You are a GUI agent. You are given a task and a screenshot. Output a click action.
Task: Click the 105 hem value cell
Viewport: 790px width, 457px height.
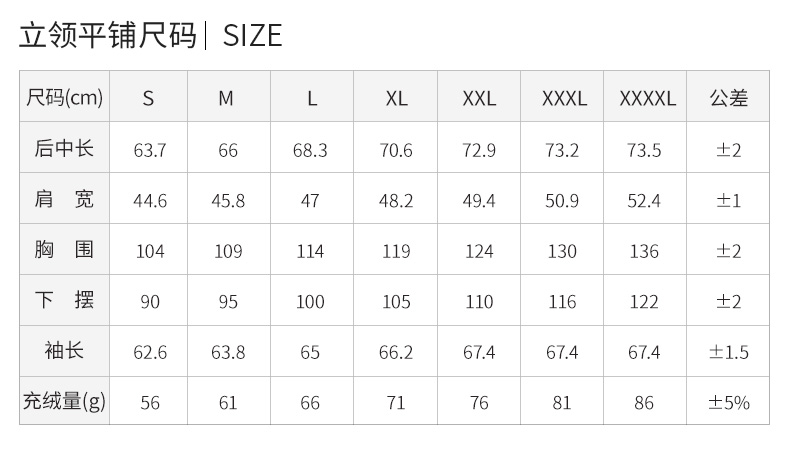tap(396, 300)
